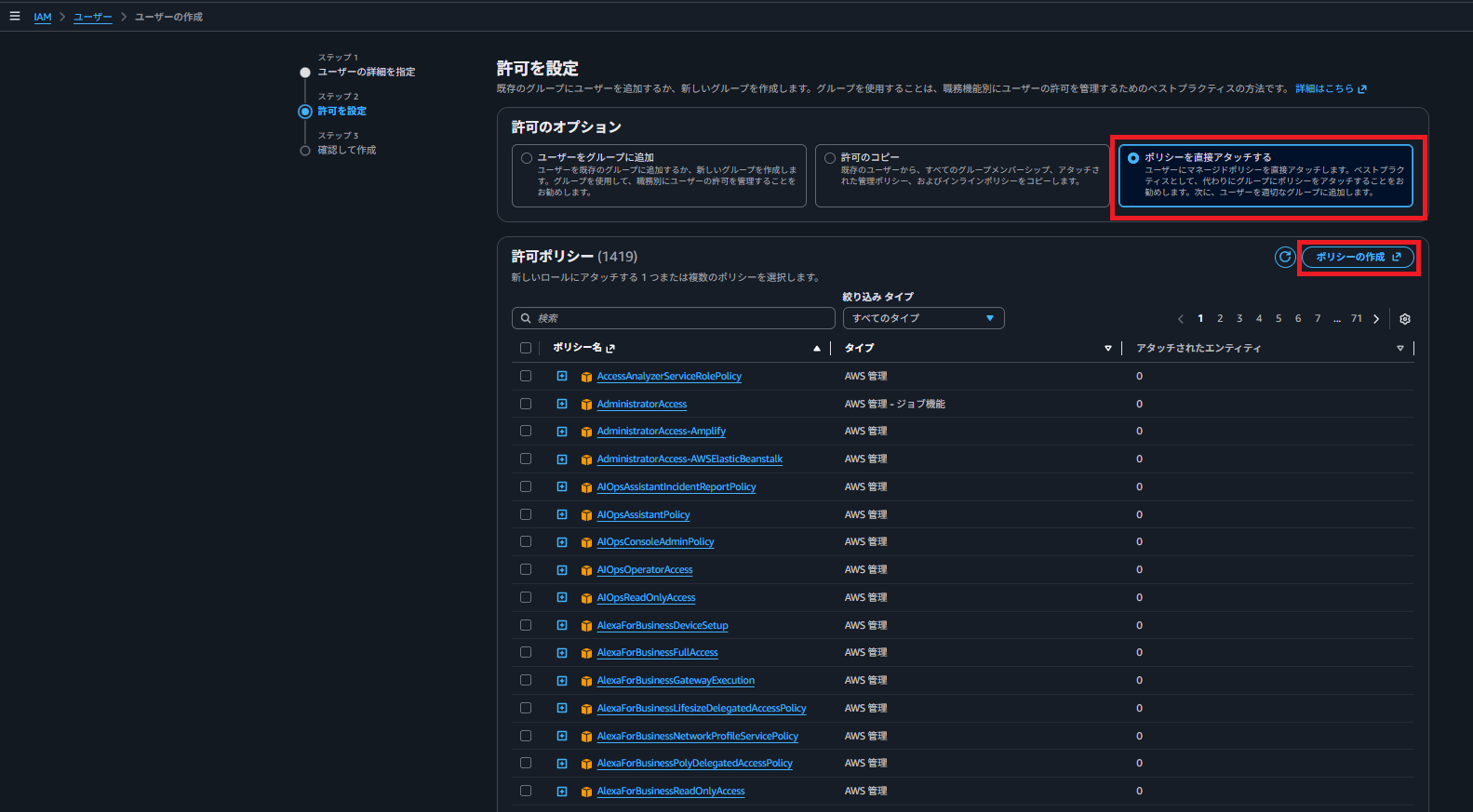Expand AIOpsAssistantIncidentReportPolicy details
This screenshot has height=812, width=1473.
pyautogui.click(x=562, y=486)
